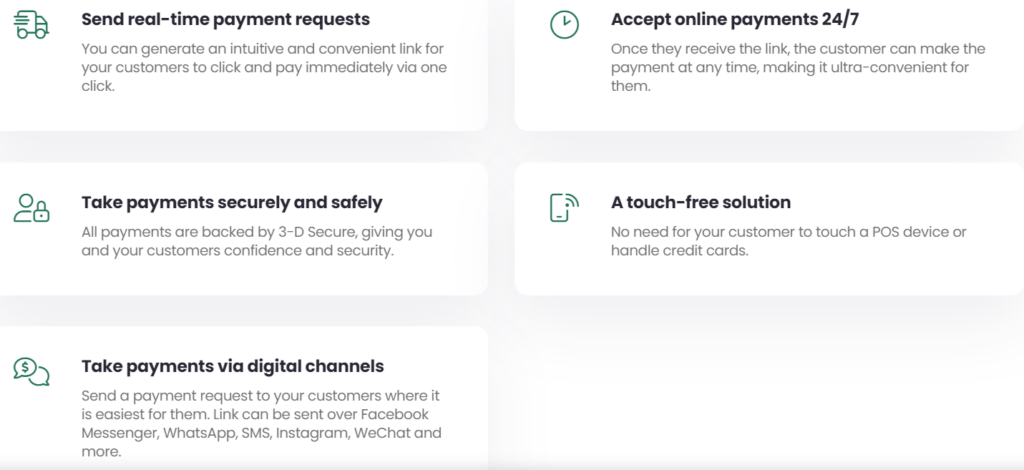Click the "A touch-free solution" heading
This screenshot has height=470, width=1024.
pos(700,203)
